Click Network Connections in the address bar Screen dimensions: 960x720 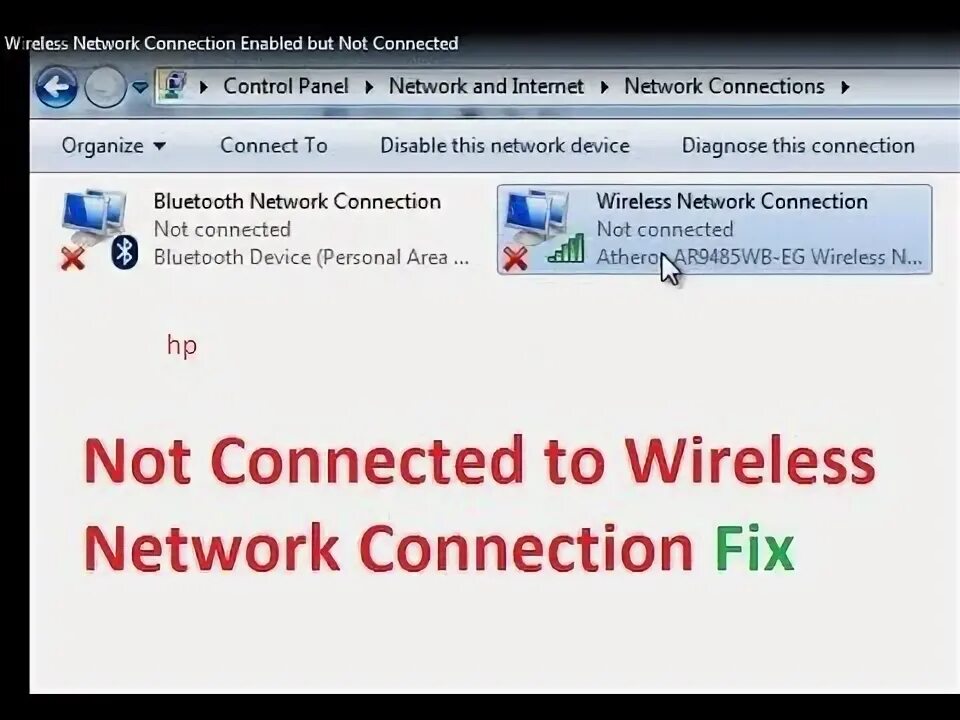pos(724,86)
